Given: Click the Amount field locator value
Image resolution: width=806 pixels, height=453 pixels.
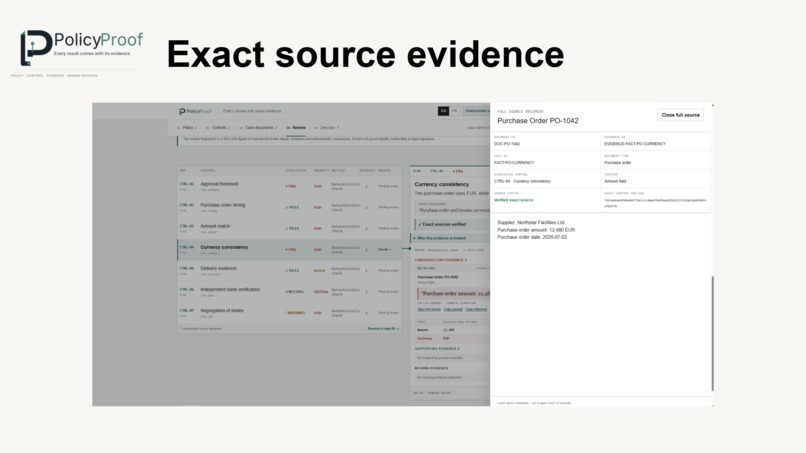Looking at the screenshot, I should point(615,181).
